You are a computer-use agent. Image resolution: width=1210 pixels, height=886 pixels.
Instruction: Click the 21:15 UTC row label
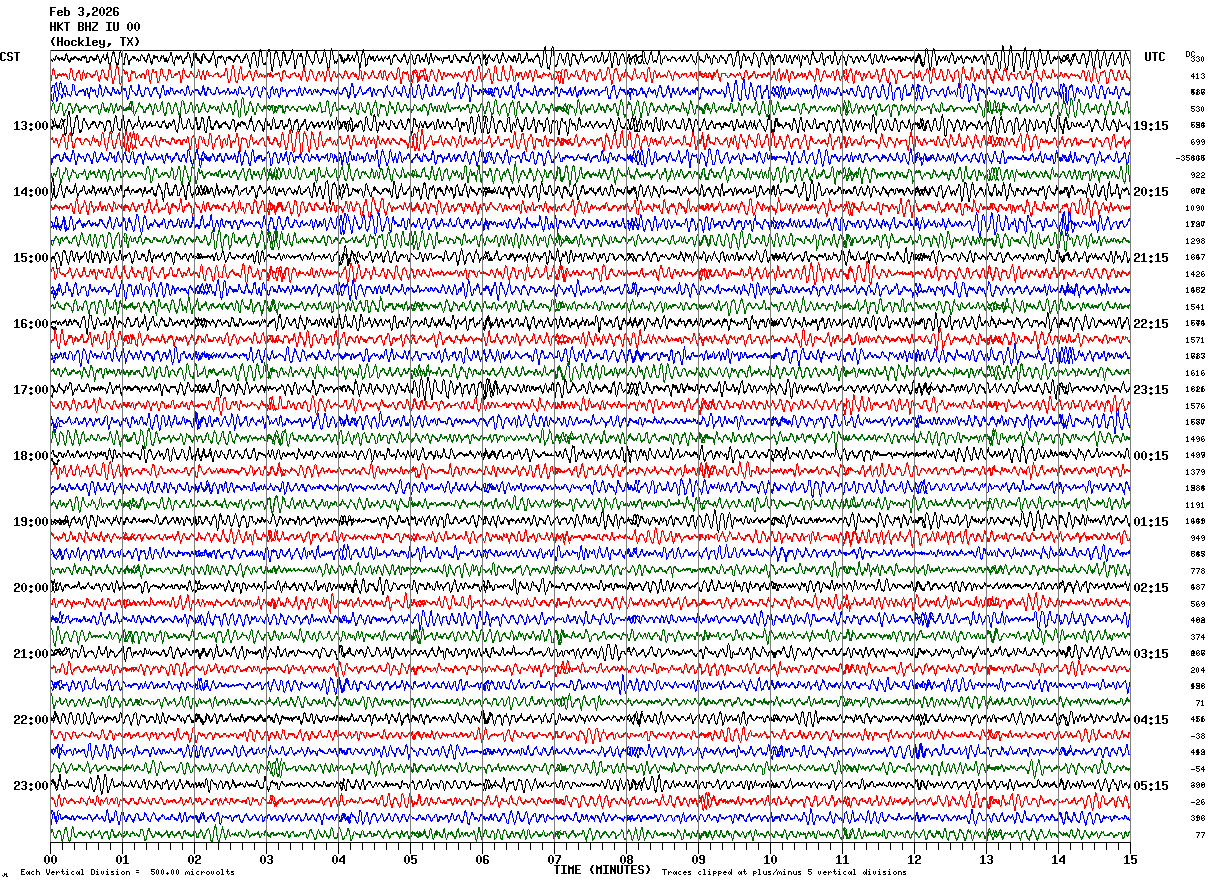tap(1150, 258)
